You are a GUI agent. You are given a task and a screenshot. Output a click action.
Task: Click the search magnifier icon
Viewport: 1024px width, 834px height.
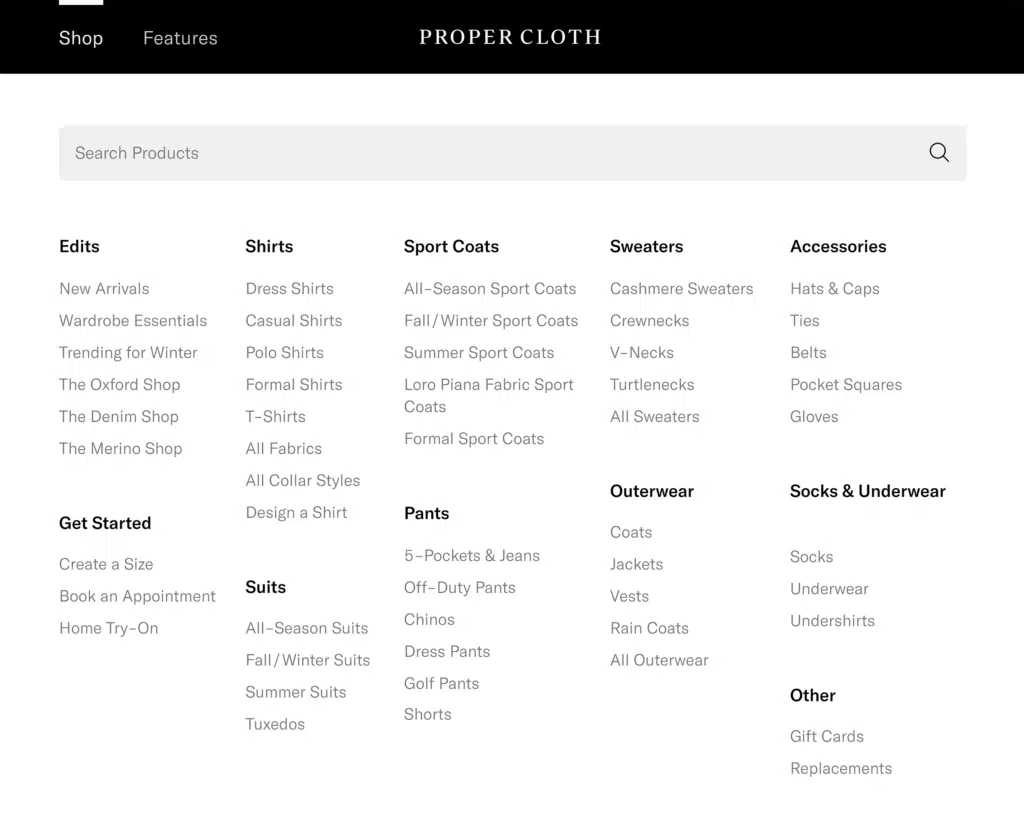pyautogui.click(x=938, y=152)
